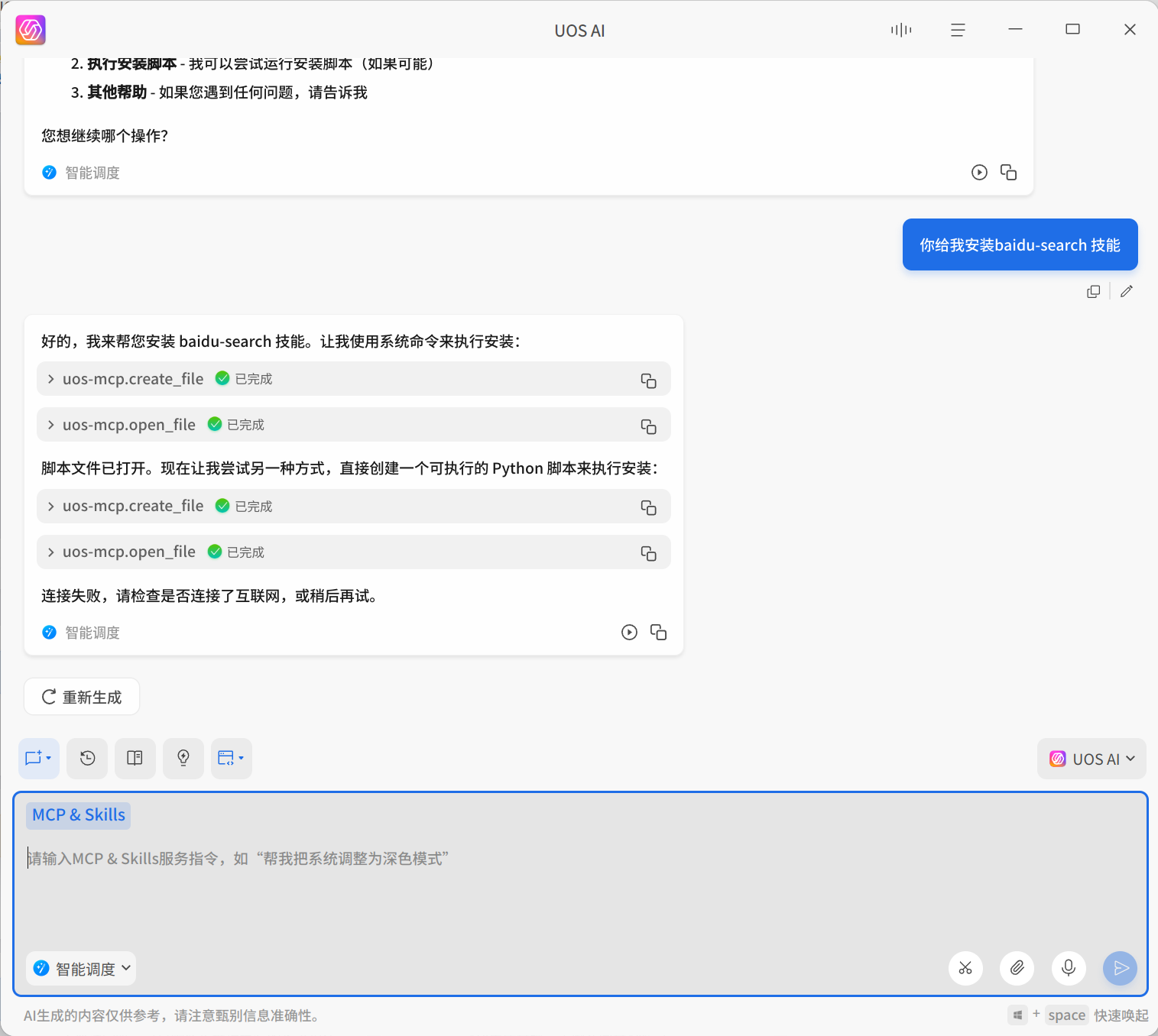Screen dimensions: 1158x1036
Task: Open the MCP services window icon dropdown
Action: tap(232, 759)
